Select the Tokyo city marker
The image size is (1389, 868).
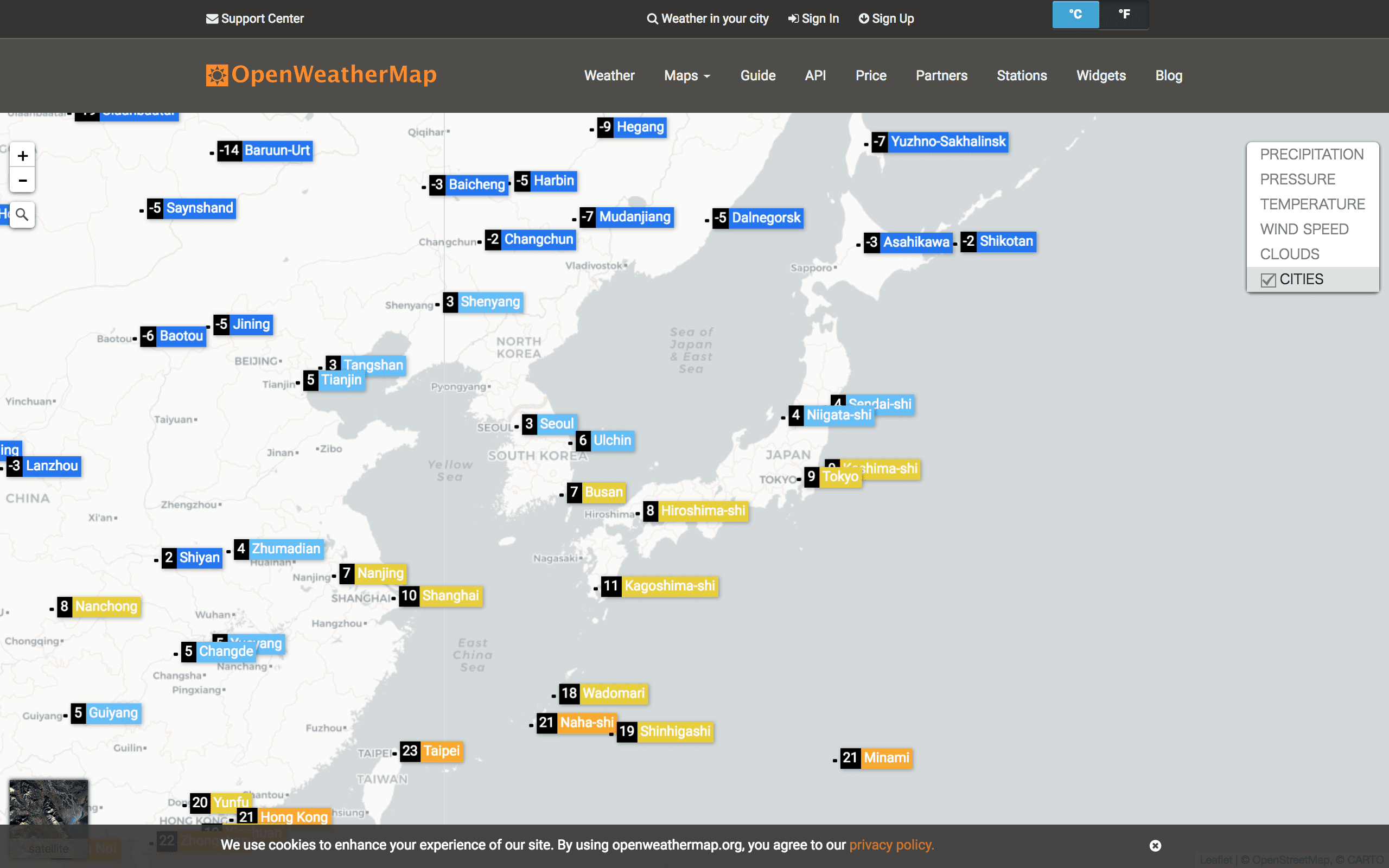(x=833, y=476)
